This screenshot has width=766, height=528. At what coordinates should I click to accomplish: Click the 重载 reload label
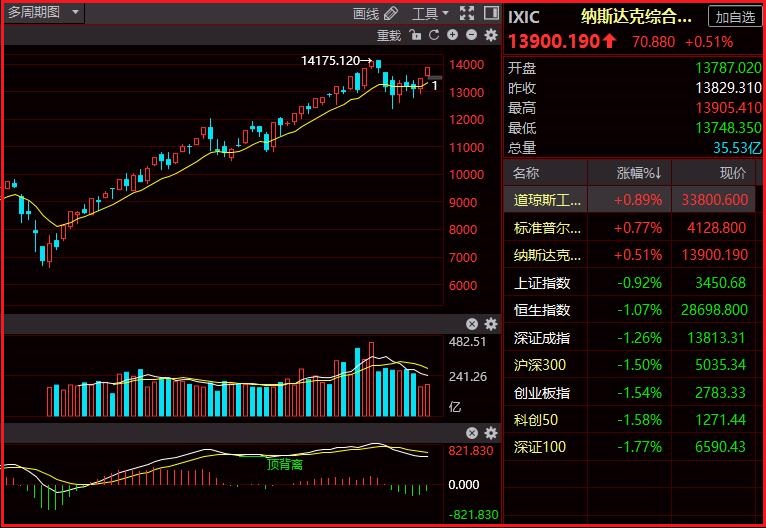[389, 35]
